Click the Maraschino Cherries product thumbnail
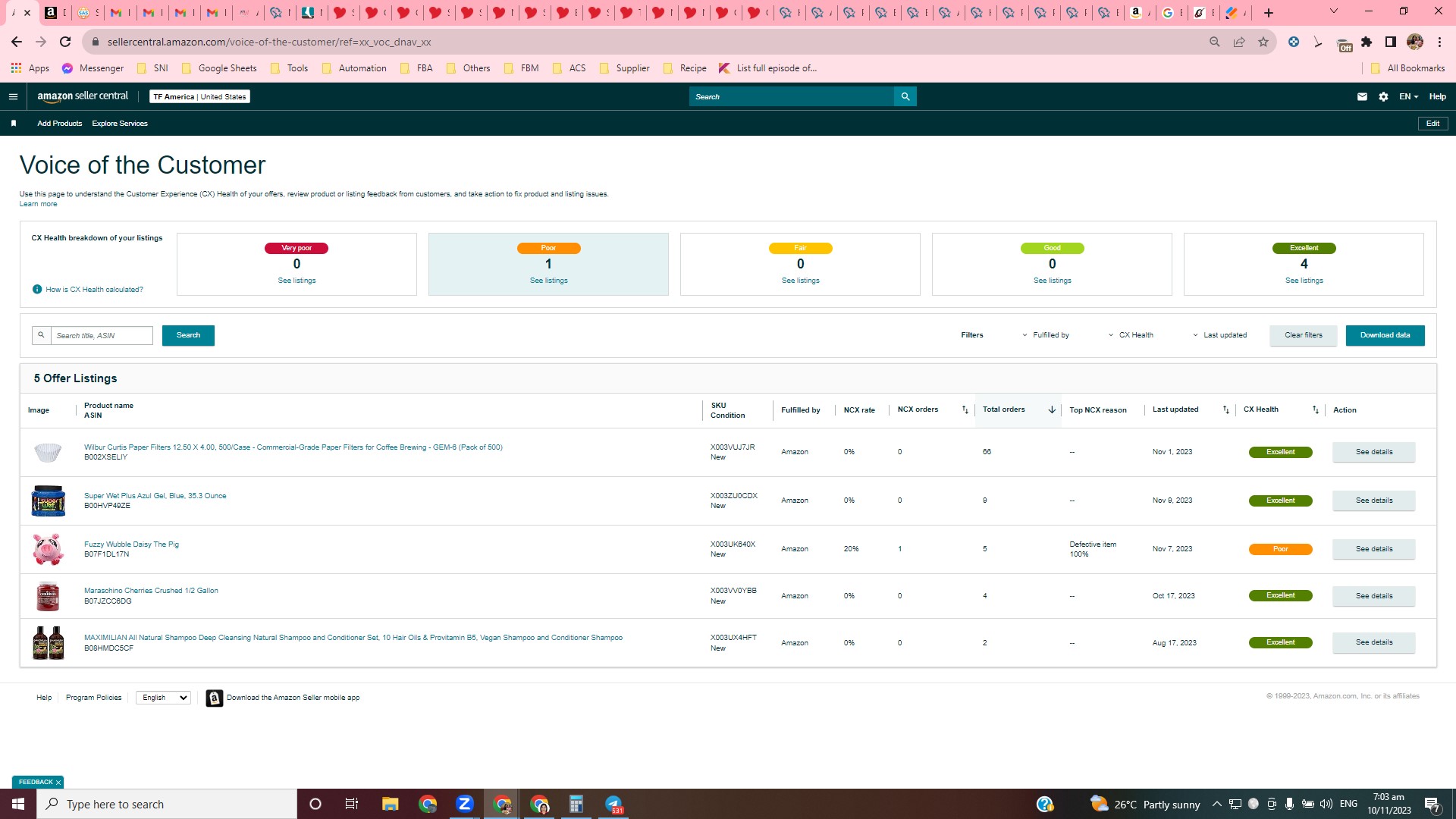Screen dimensions: 1456x819 pos(48,596)
